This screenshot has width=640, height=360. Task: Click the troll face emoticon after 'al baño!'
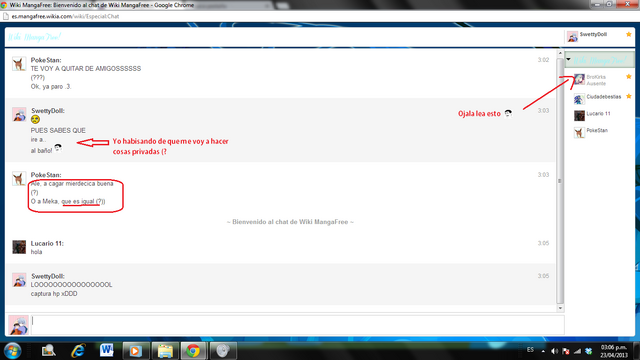click(58, 147)
